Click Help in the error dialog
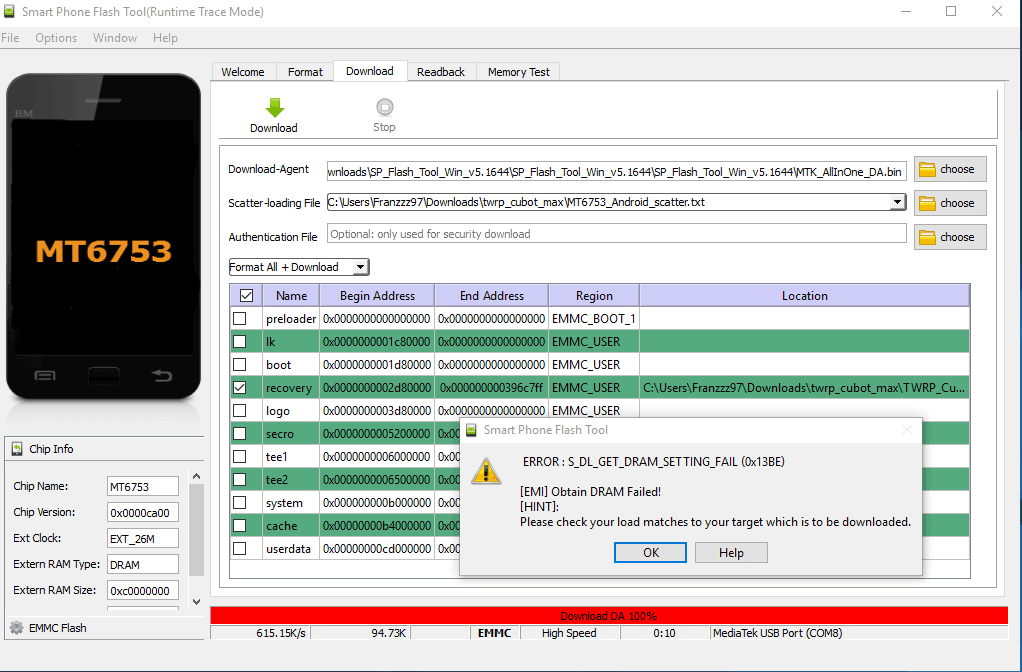Screen dimensions: 1022x672 click(731, 553)
